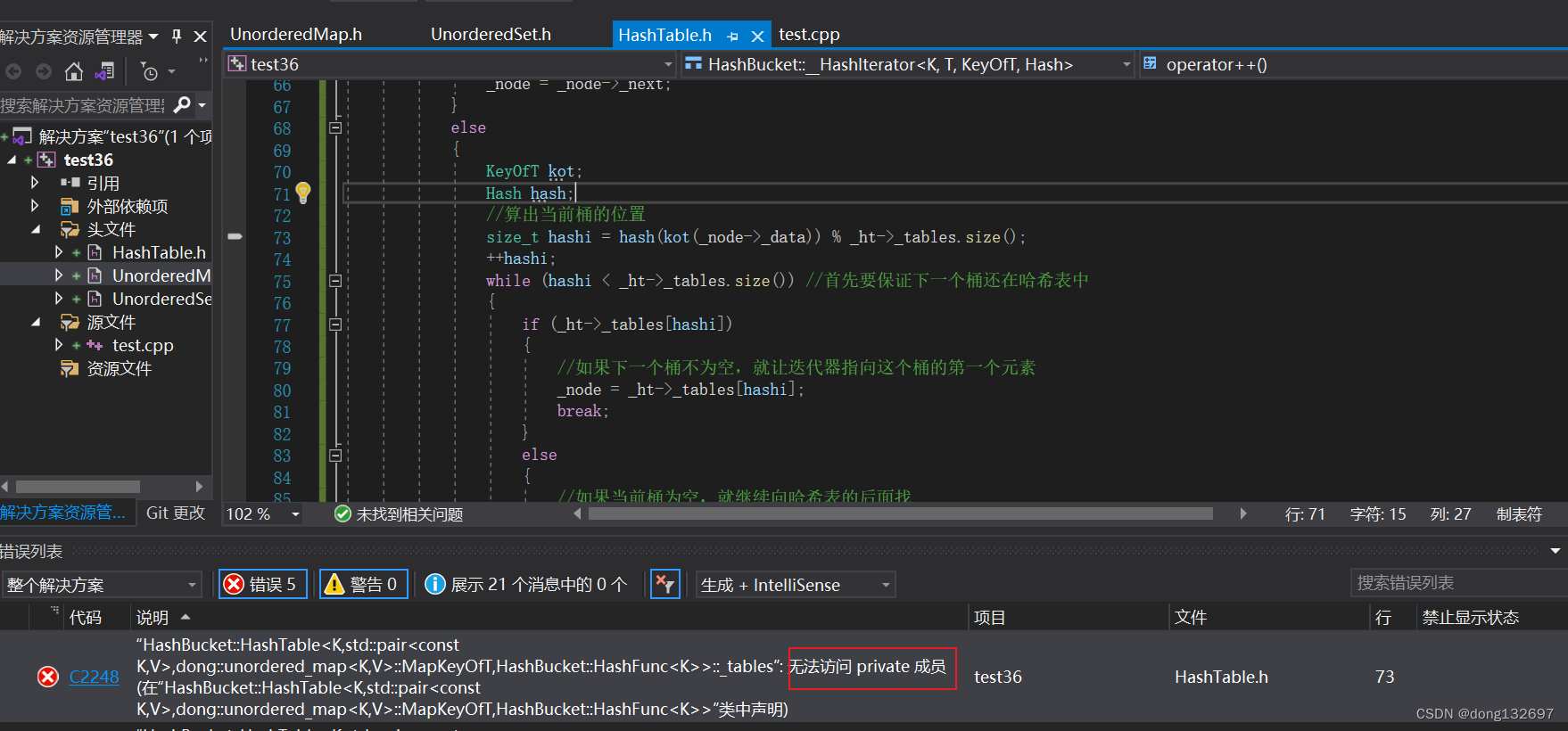Click the toolbar overflow chevrons in Solution Explorer
This screenshot has height=731, width=1568.
pyautogui.click(x=203, y=61)
